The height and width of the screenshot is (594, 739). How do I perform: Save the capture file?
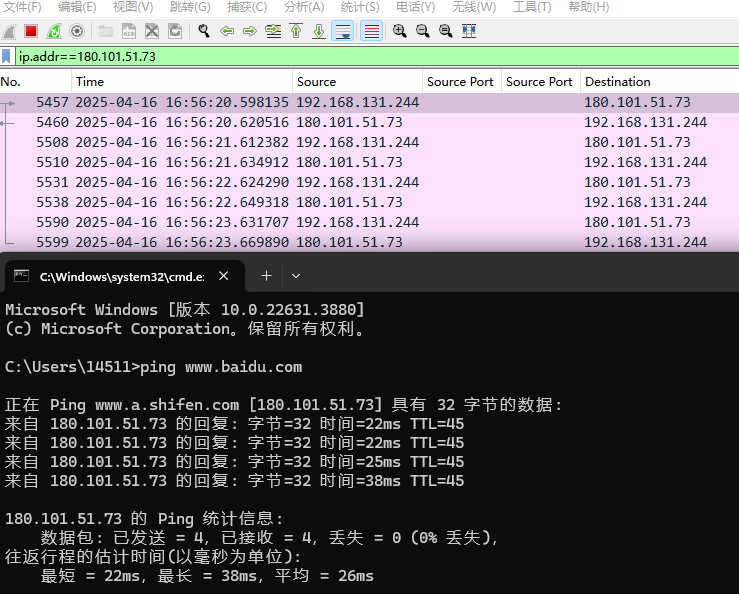129,32
